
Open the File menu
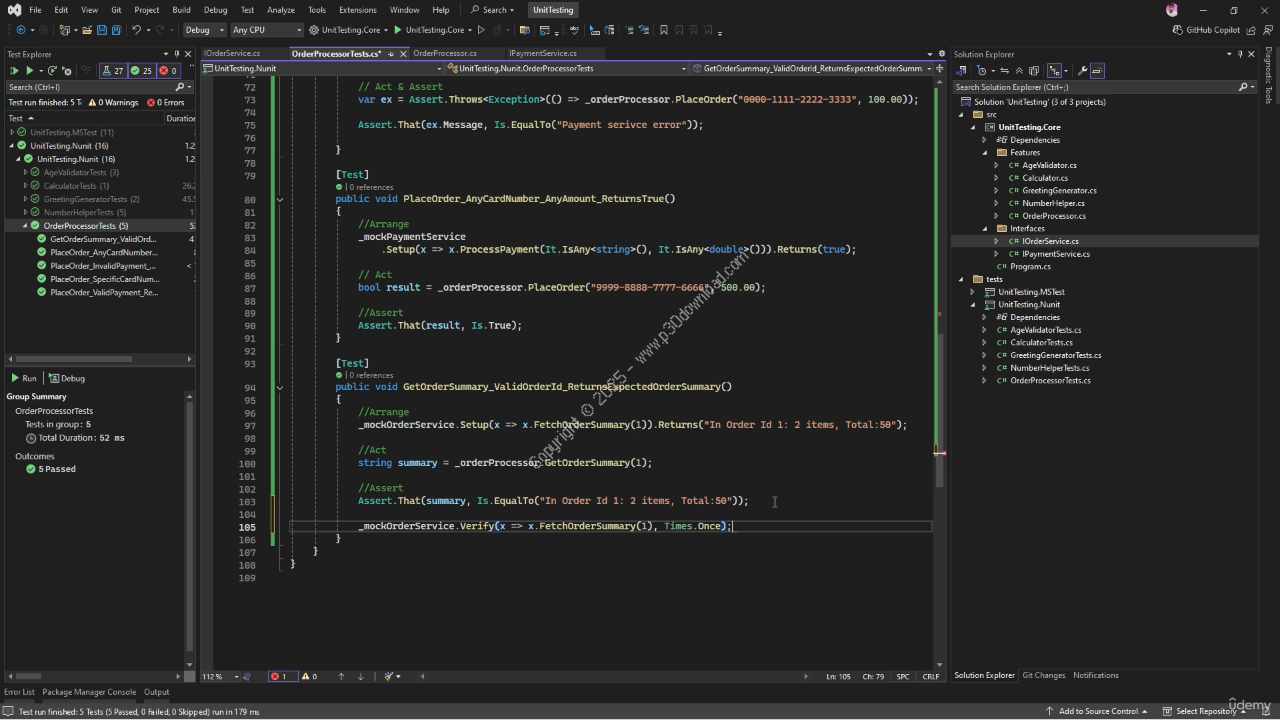pyautogui.click(x=35, y=10)
